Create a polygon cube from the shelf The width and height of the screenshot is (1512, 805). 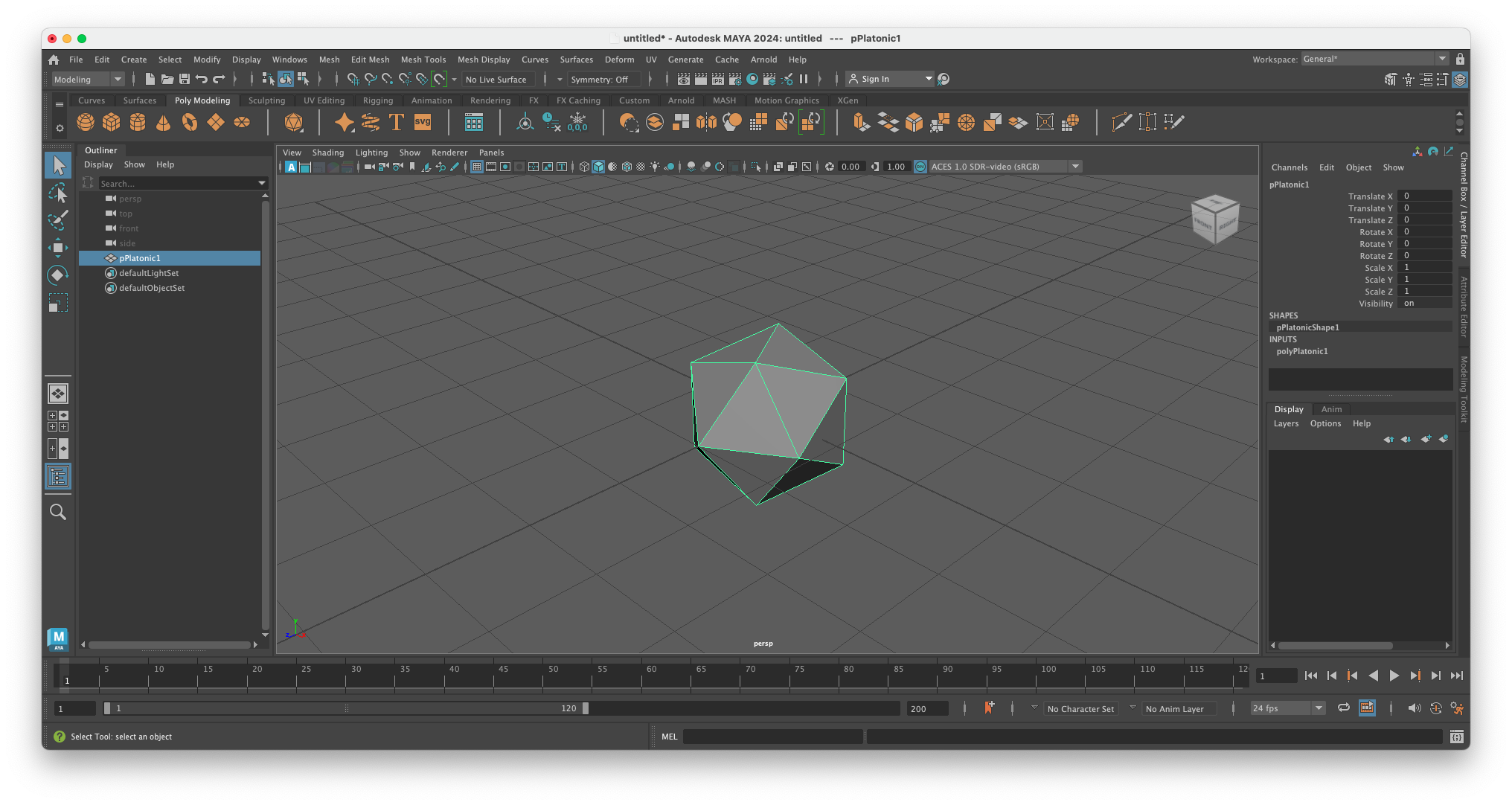(112, 122)
